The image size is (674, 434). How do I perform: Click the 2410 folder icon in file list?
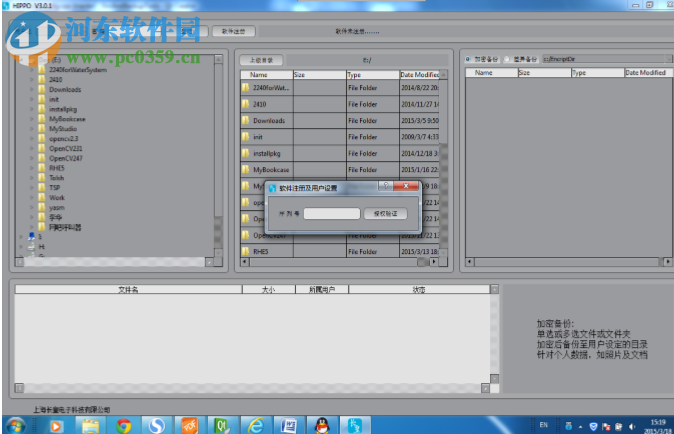(x=245, y=103)
